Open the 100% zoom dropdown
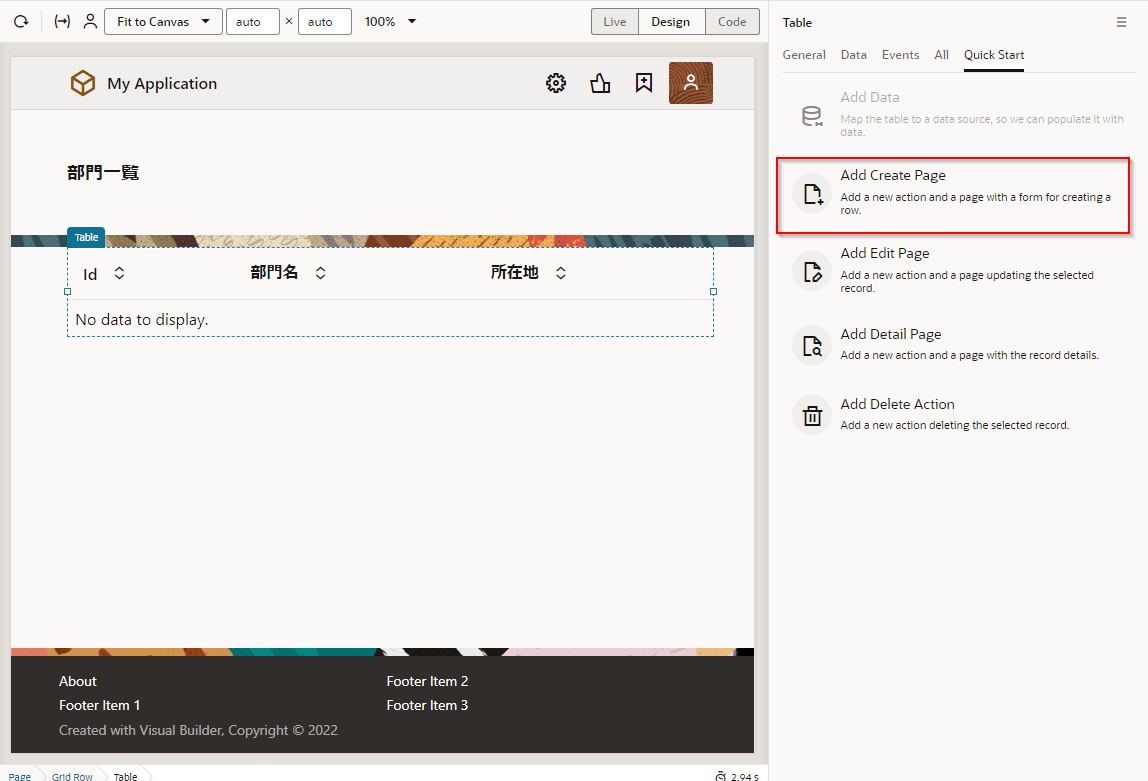 click(x=390, y=21)
